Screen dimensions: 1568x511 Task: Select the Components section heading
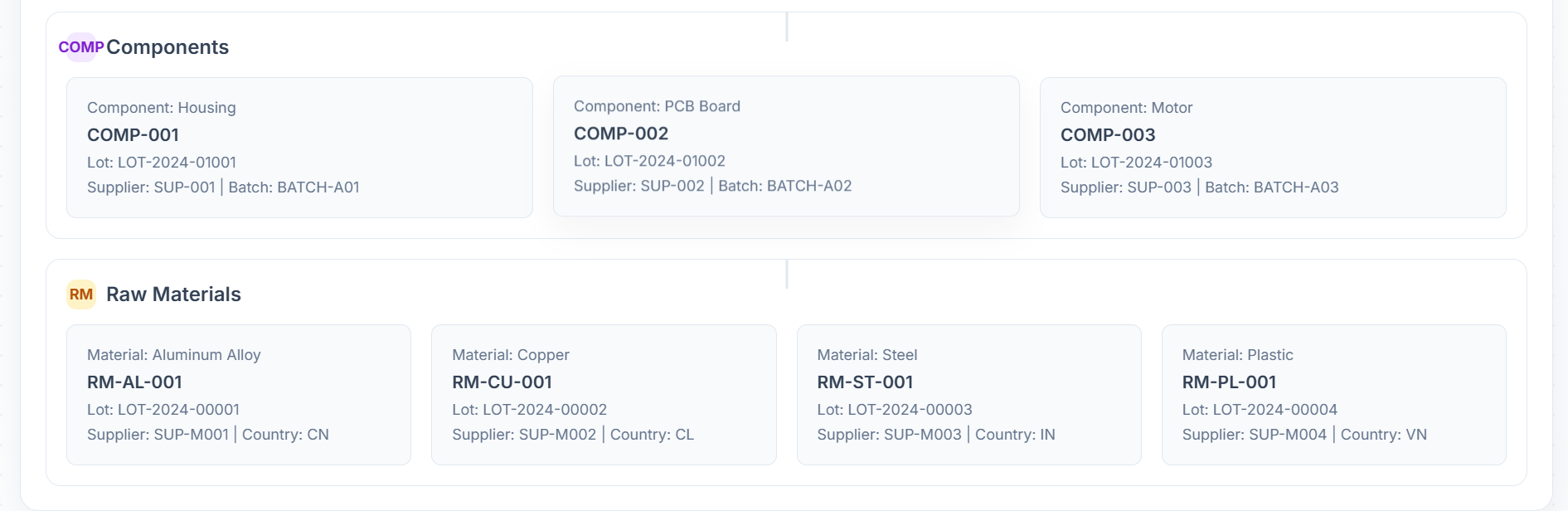point(167,47)
